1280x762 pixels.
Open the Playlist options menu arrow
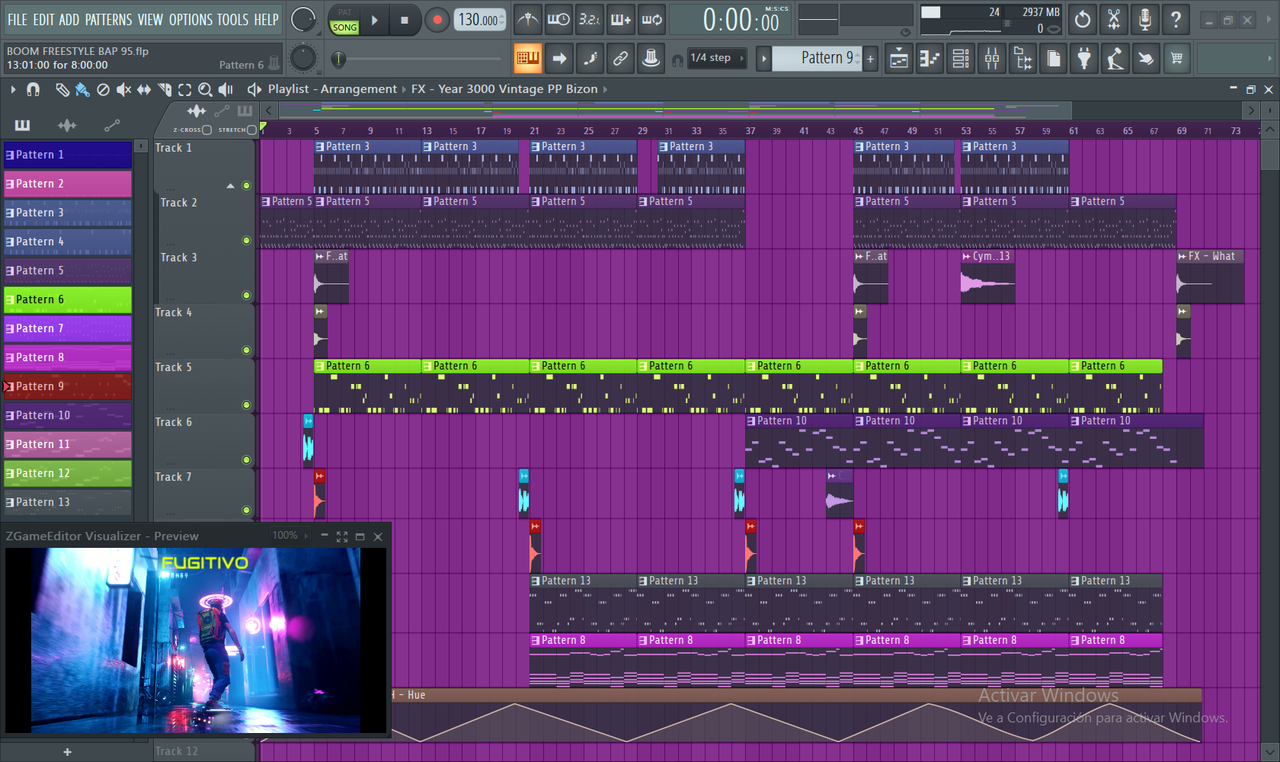point(13,89)
